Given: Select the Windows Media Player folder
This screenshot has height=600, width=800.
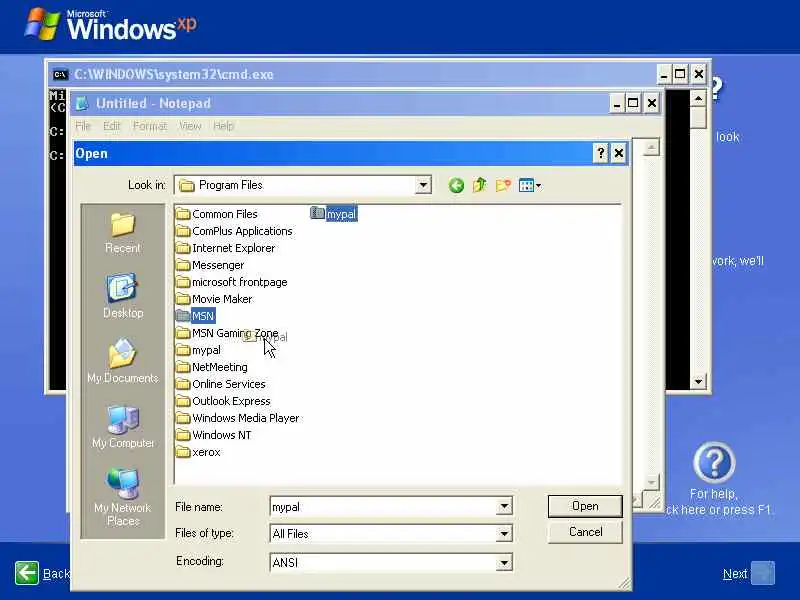Looking at the screenshot, I should point(238,418).
